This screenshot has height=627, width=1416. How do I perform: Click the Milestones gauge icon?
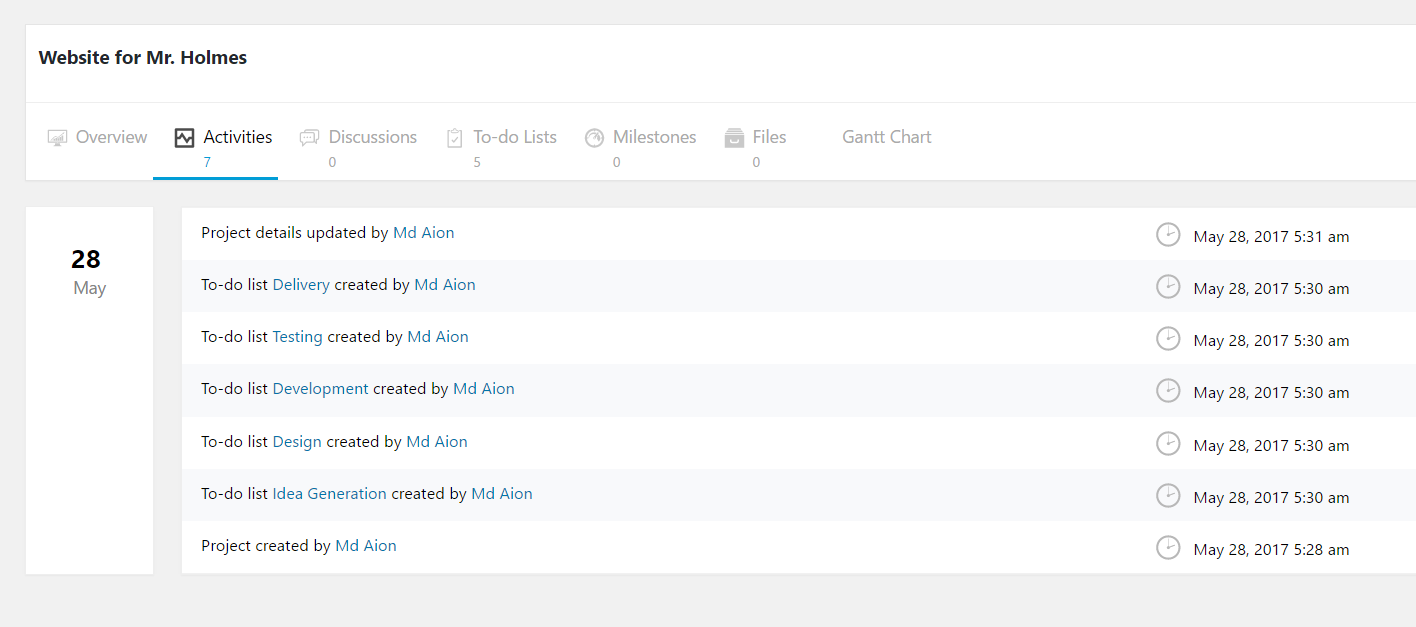point(594,138)
